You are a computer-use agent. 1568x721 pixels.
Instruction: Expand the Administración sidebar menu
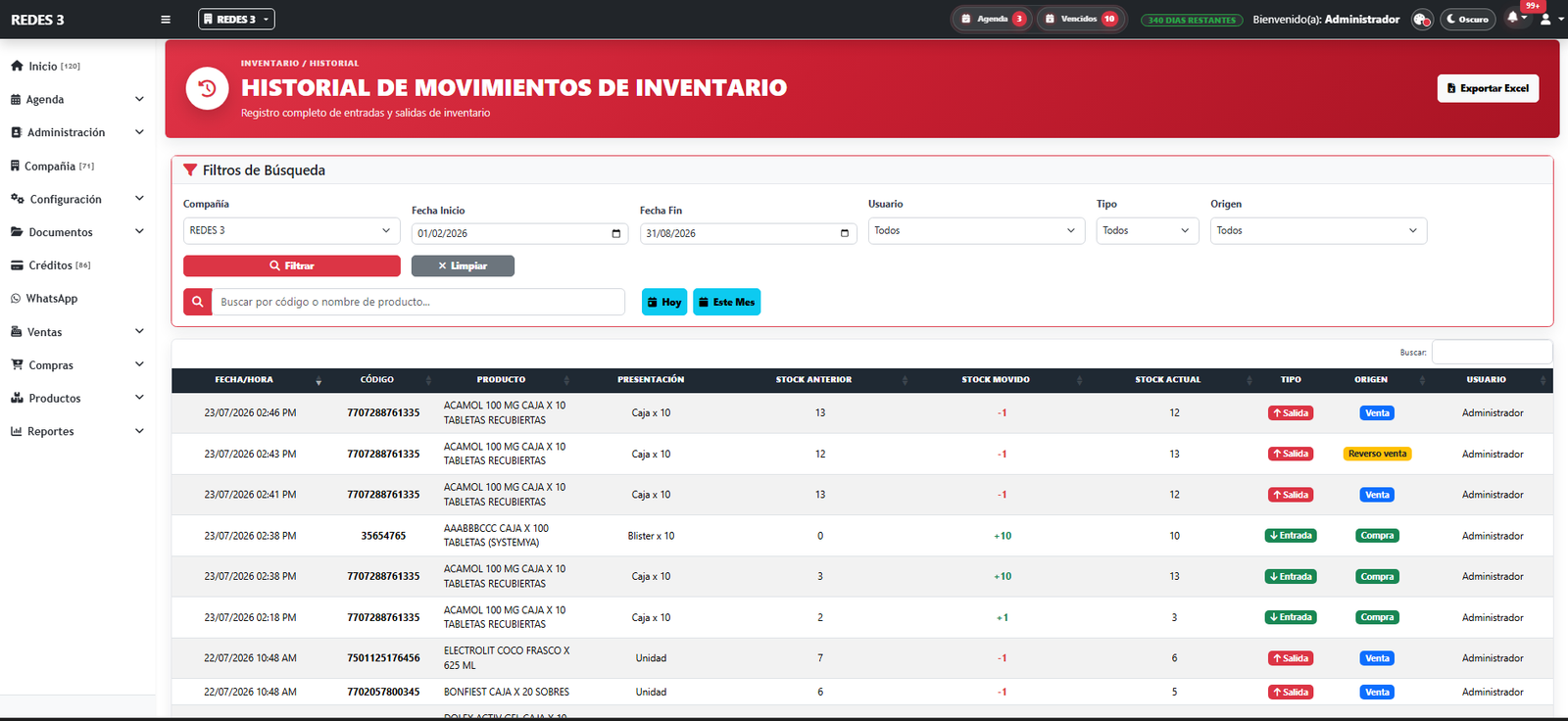pyautogui.click(x=77, y=132)
